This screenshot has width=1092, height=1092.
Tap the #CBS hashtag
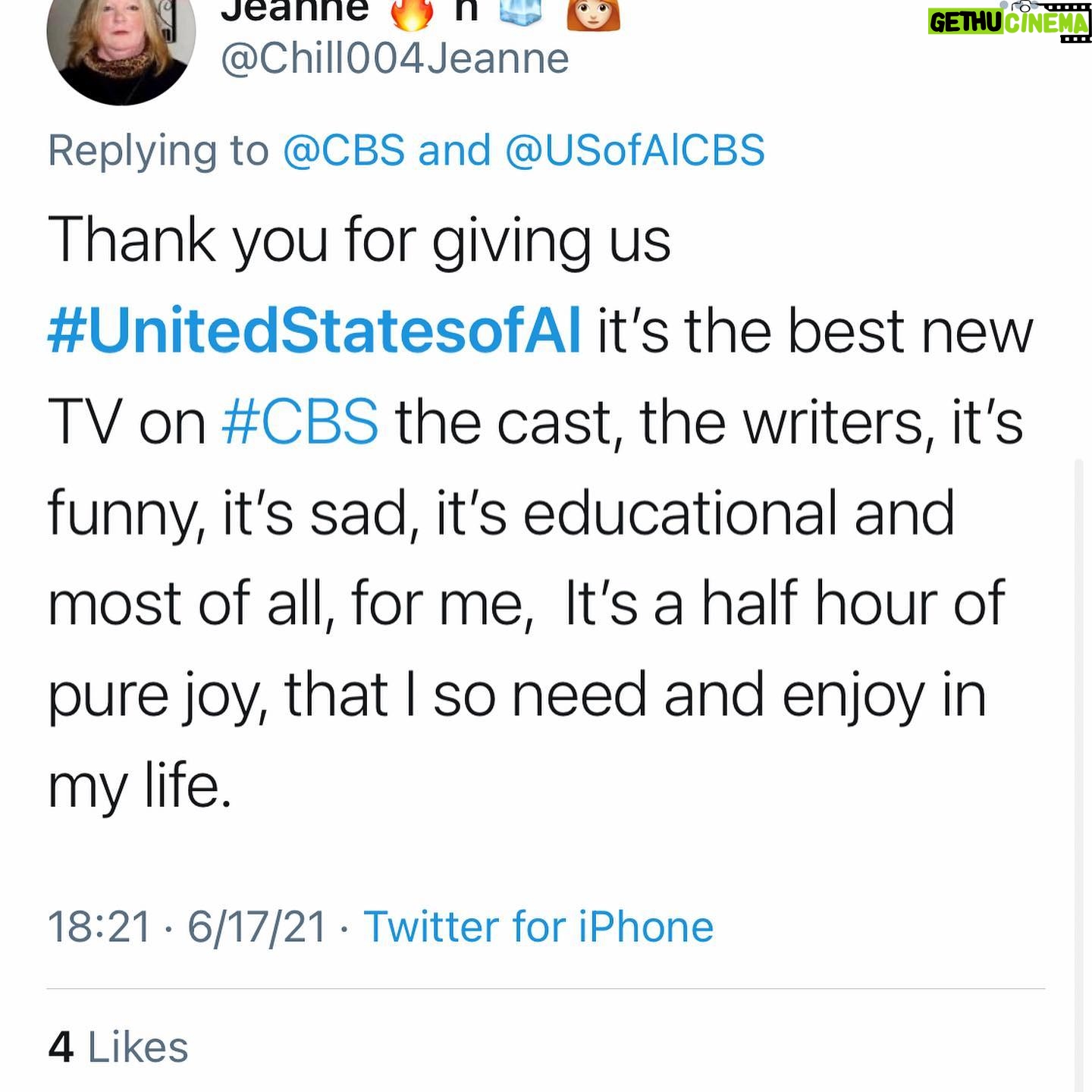300,422
